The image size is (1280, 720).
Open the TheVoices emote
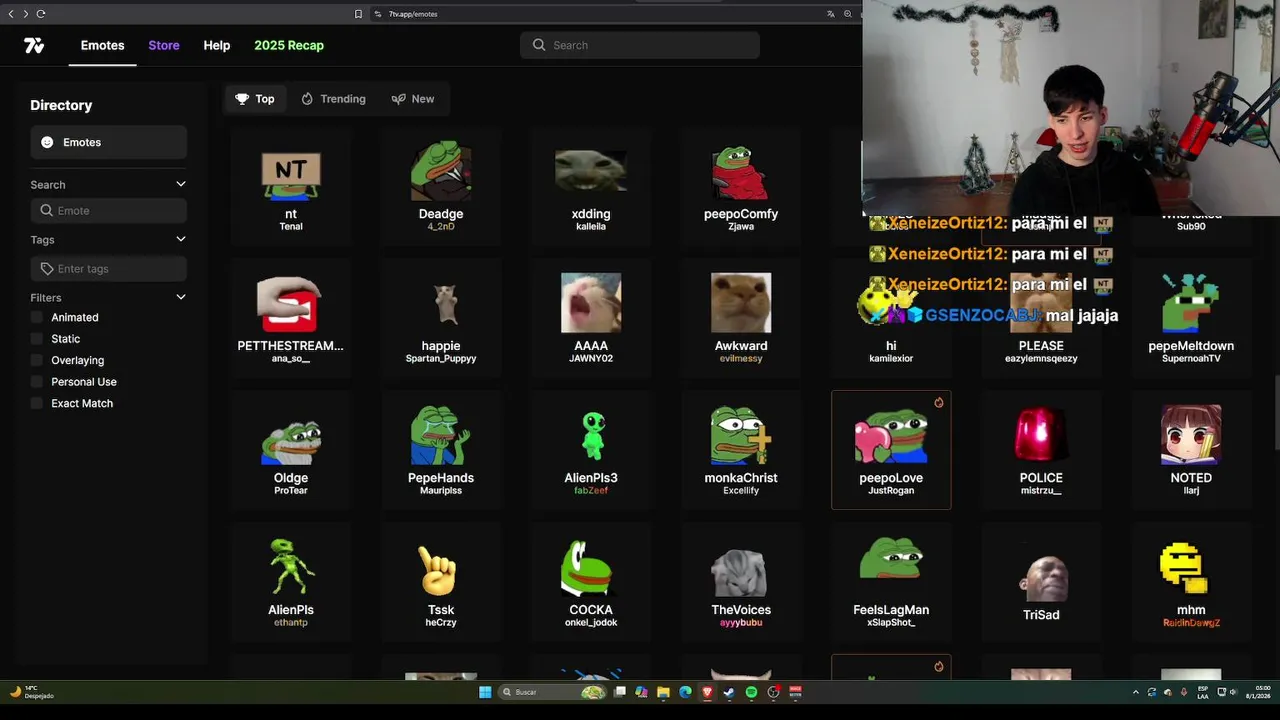(741, 582)
